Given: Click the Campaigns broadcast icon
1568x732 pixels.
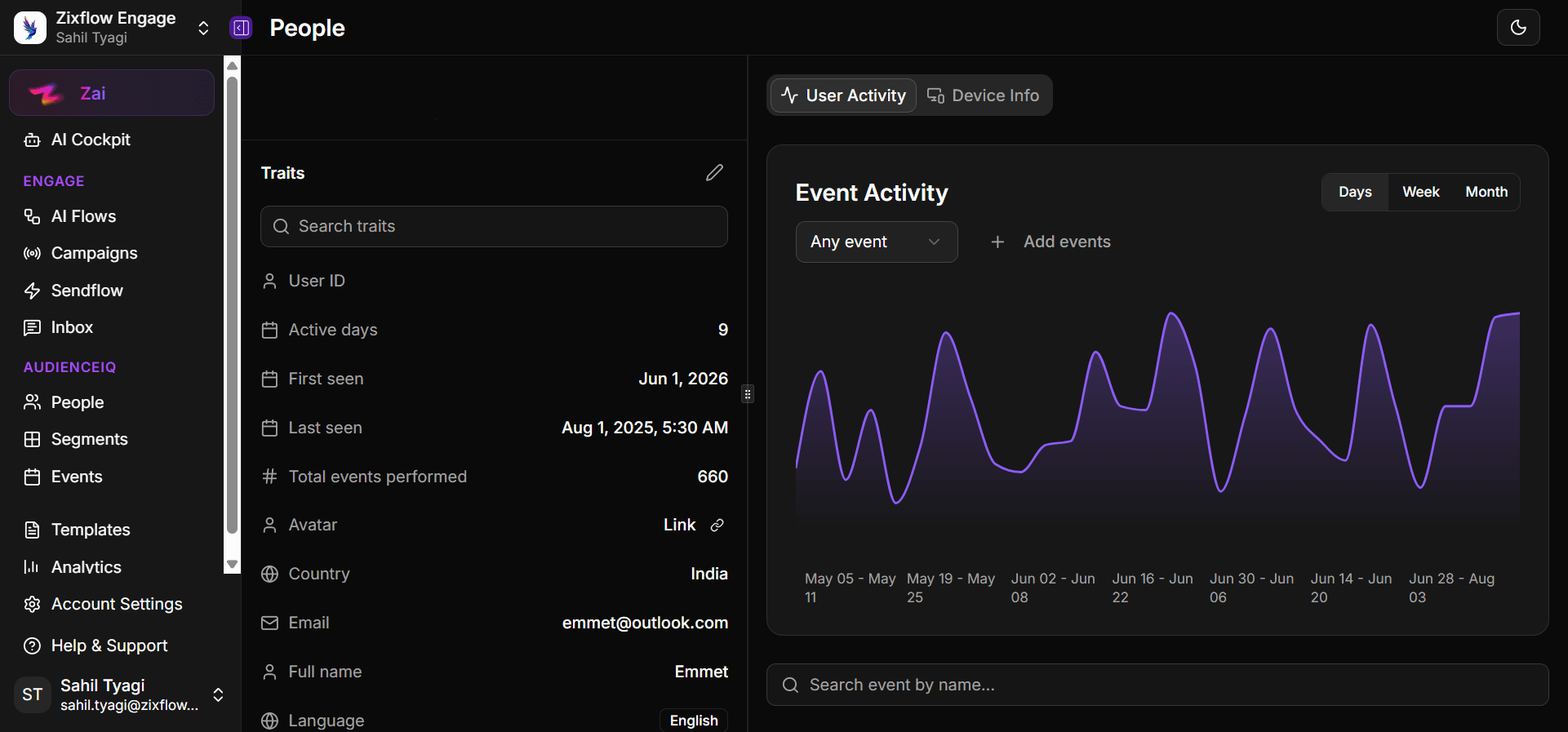Looking at the screenshot, I should click(x=32, y=253).
